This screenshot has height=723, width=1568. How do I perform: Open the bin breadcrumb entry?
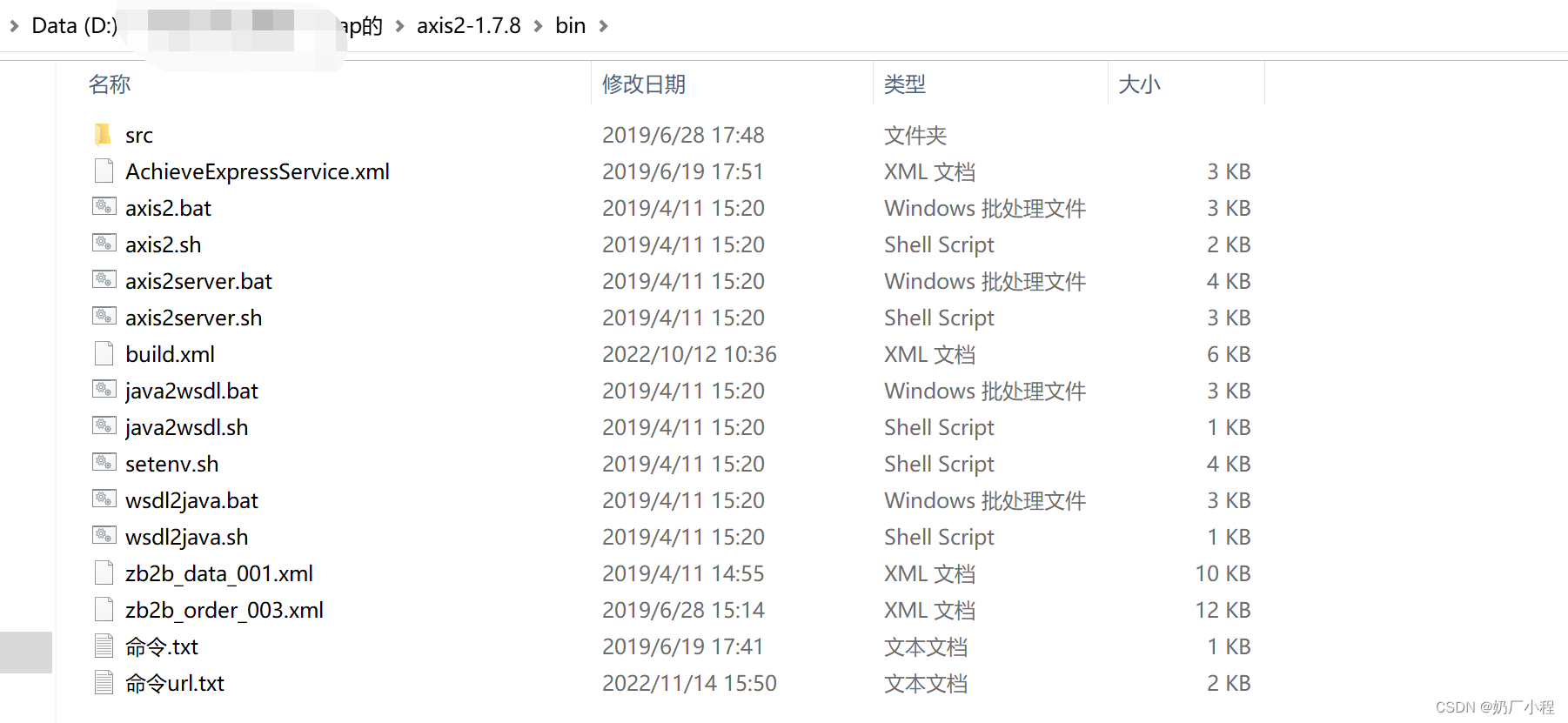coord(571,25)
